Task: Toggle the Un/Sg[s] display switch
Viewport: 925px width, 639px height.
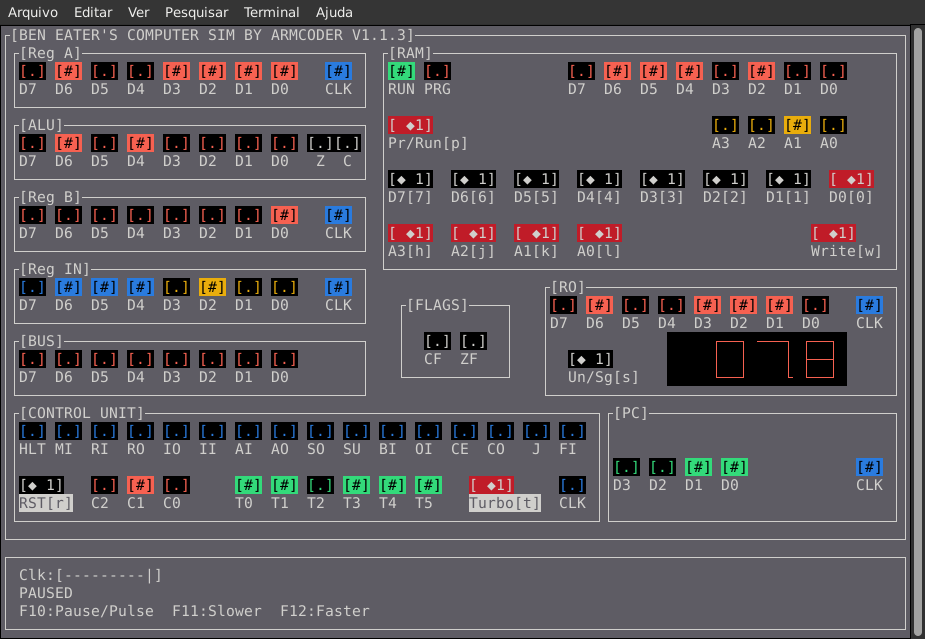Action: pos(591,359)
